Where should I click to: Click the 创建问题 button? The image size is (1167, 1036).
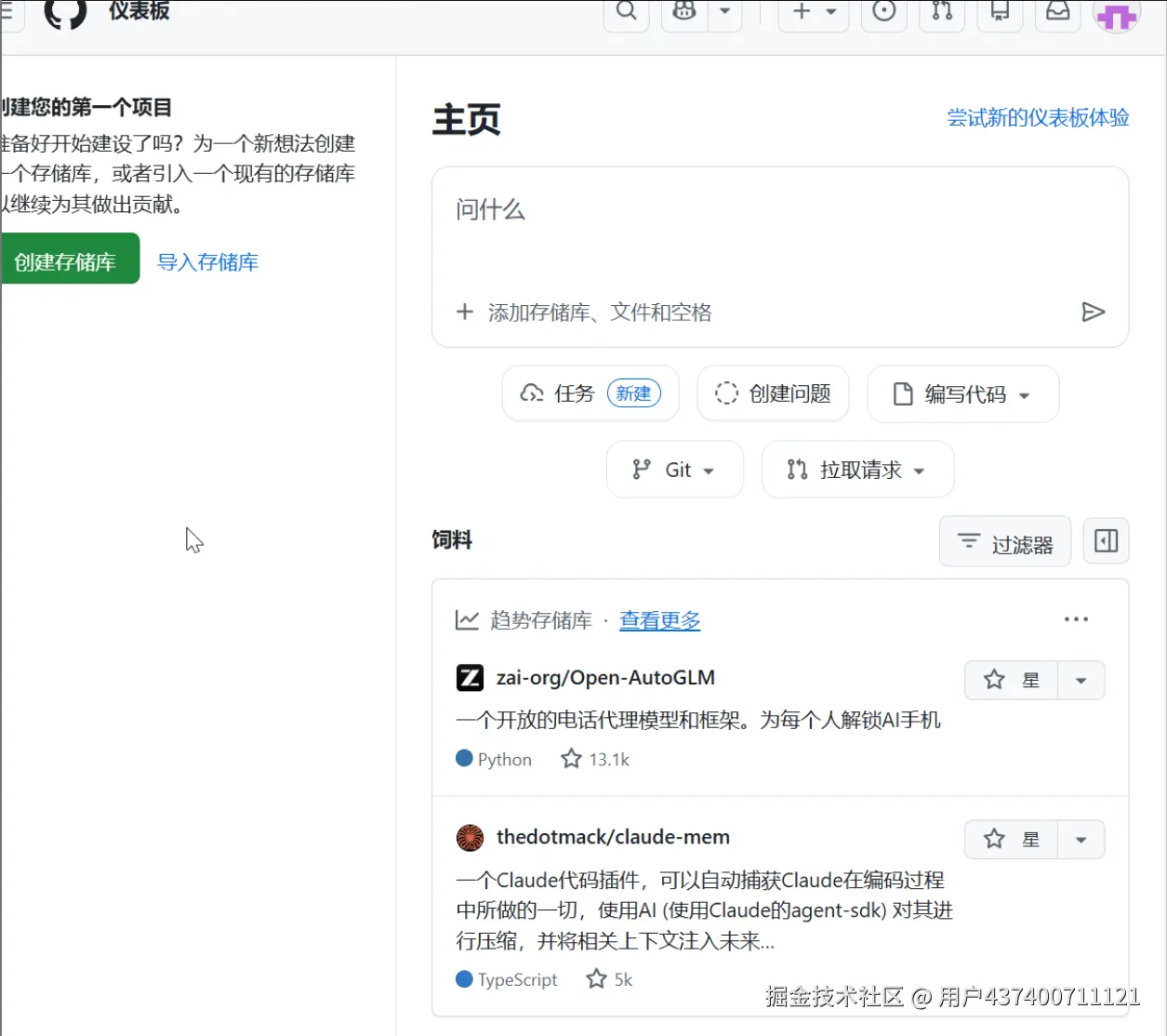click(x=773, y=393)
